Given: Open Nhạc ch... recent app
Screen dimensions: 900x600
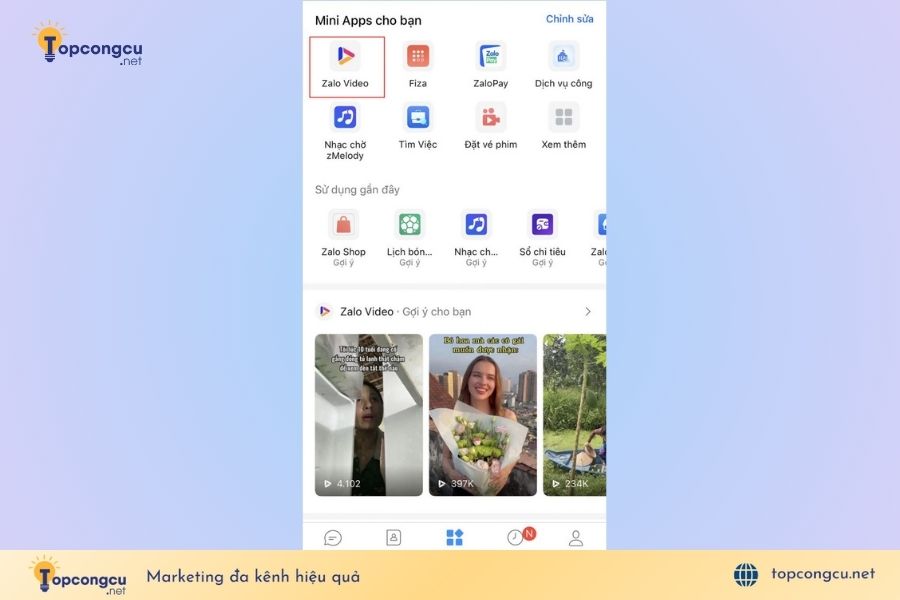Looking at the screenshot, I should 476,238.
